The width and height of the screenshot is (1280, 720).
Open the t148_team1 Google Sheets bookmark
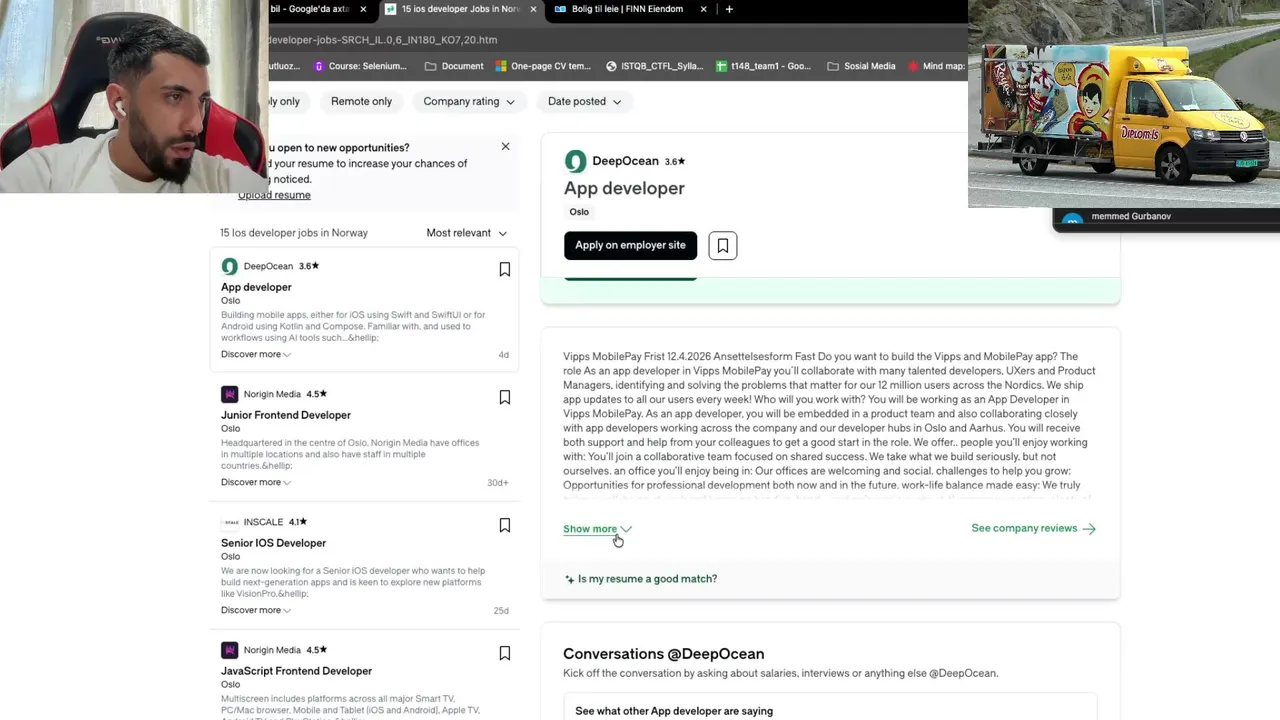click(x=763, y=66)
